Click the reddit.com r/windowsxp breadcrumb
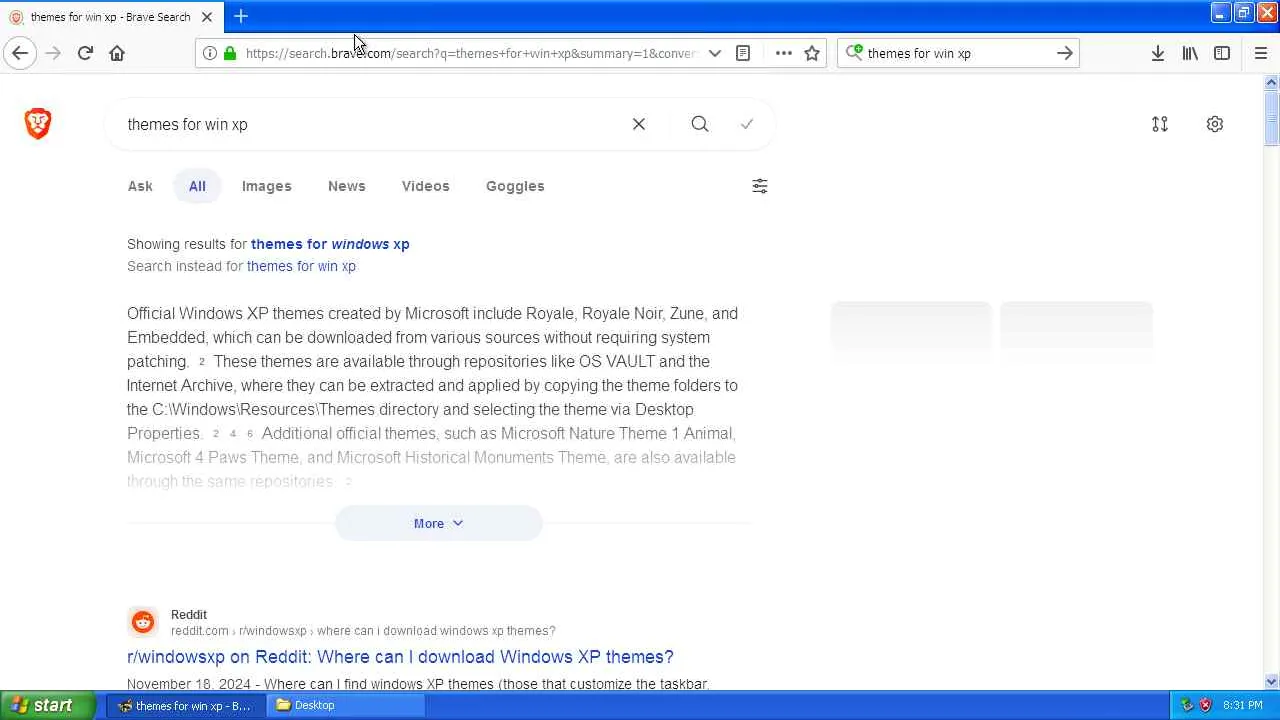The height and width of the screenshot is (720, 1280). coord(363,631)
